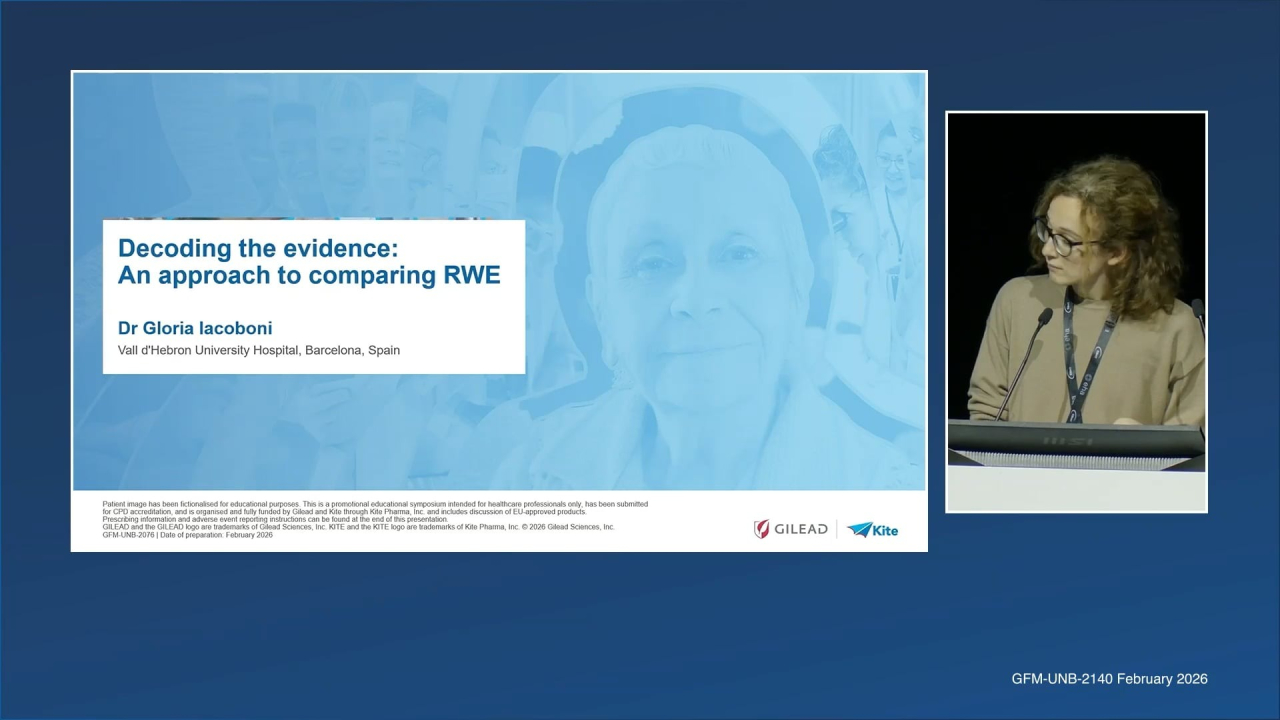Click 'Vall d'Hebron University Hospital, Barcelona, Spain'
This screenshot has width=1280, height=720.
258,350
